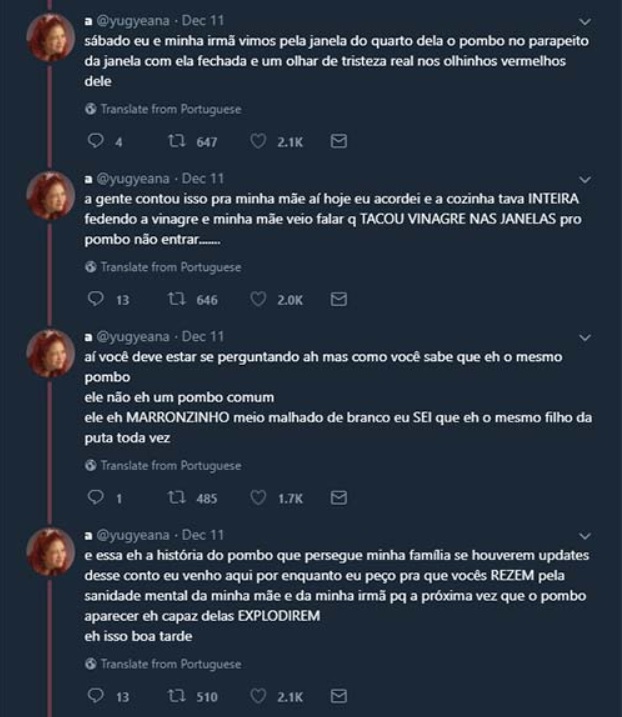Screen dimensions: 622x717
Task: Open the avatar photo on the last tweet
Action: [x=50, y=552]
